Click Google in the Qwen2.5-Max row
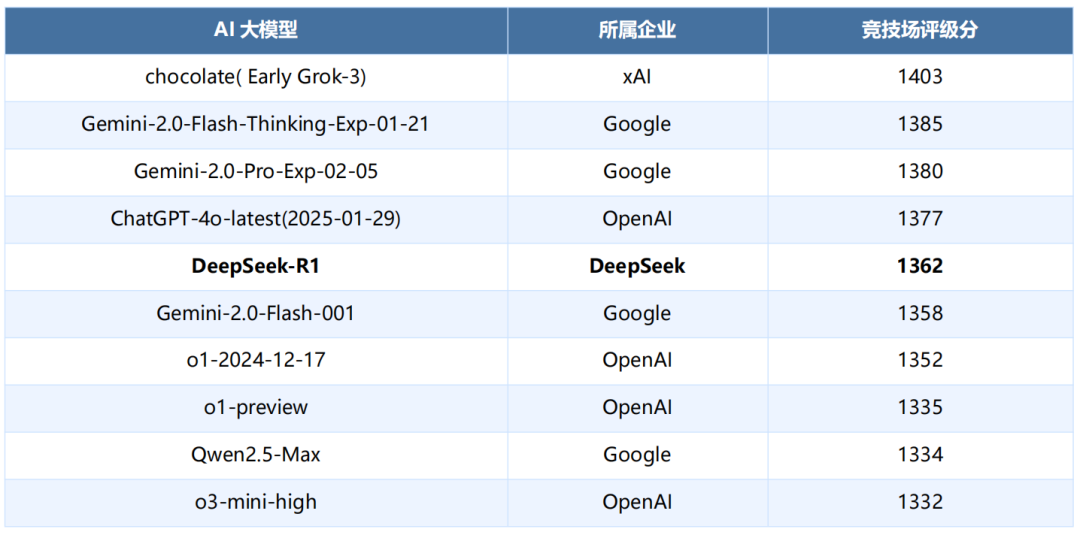The height and width of the screenshot is (535, 1080). click(638, 455)
